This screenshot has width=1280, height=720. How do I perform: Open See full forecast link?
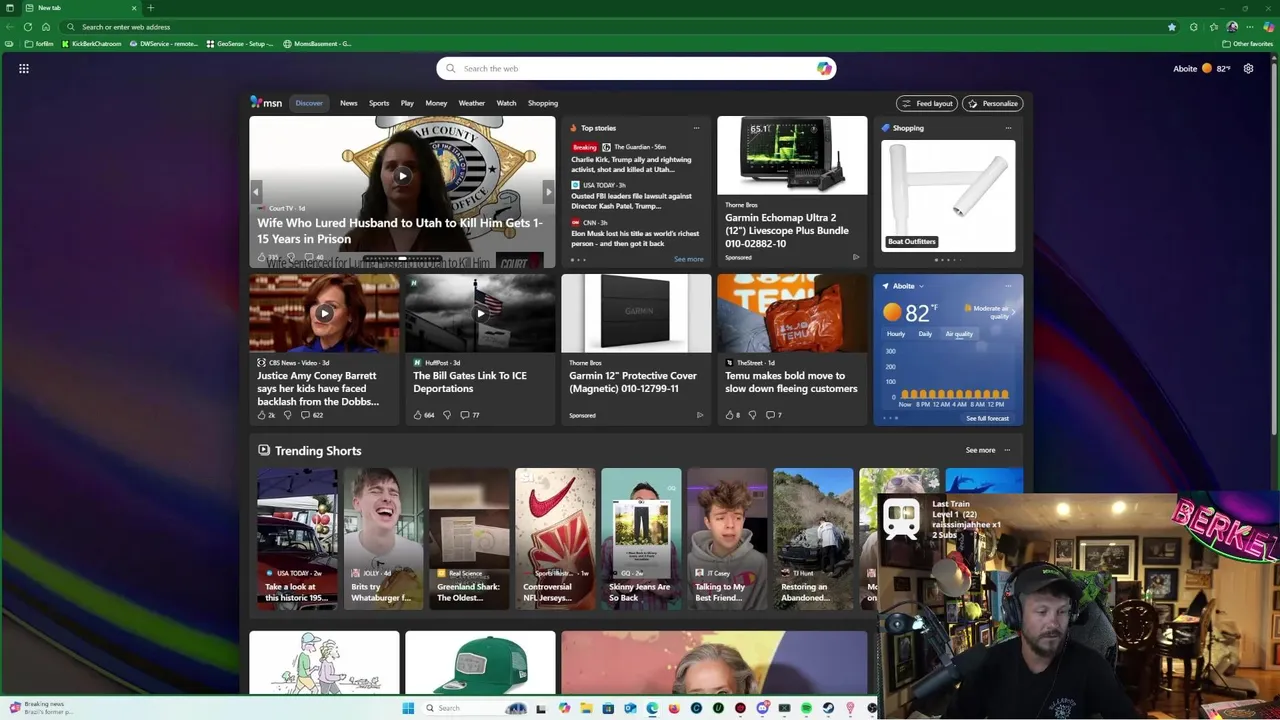[987, 418]
